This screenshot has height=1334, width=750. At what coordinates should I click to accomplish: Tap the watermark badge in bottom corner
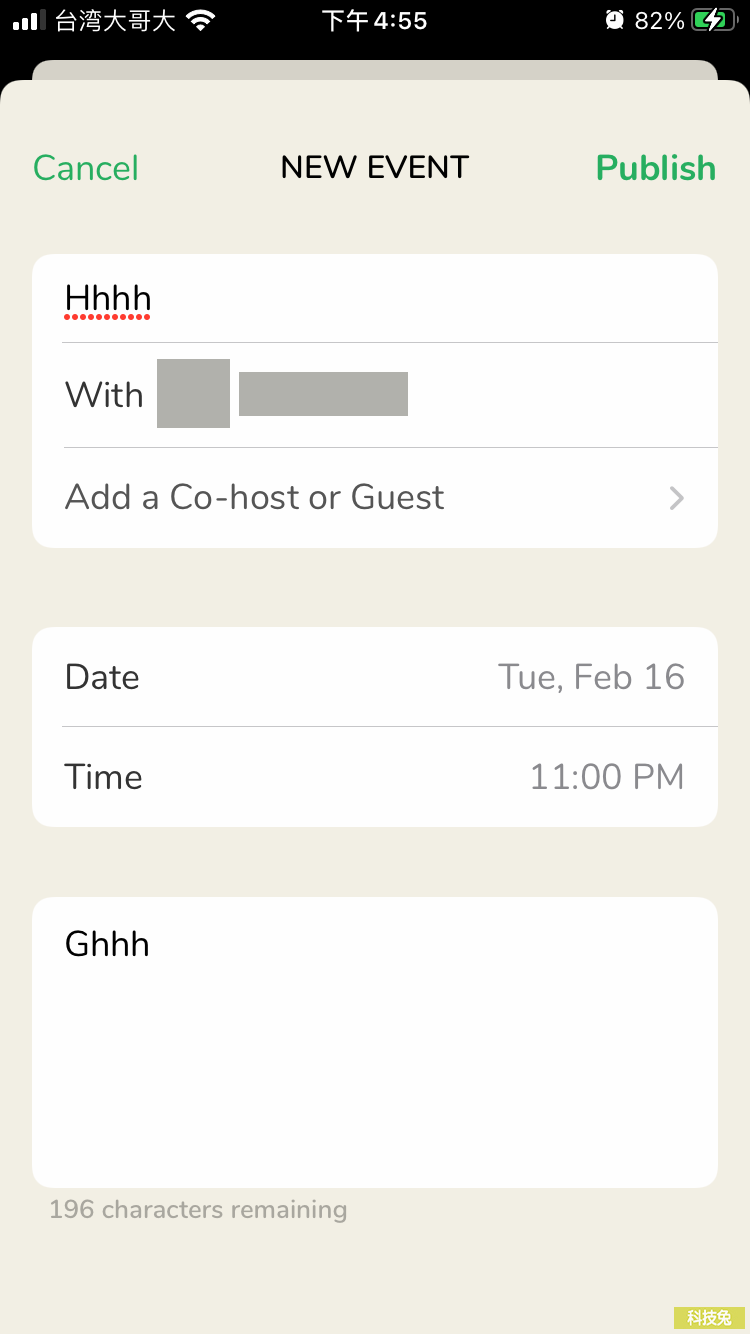point(709,1318)
